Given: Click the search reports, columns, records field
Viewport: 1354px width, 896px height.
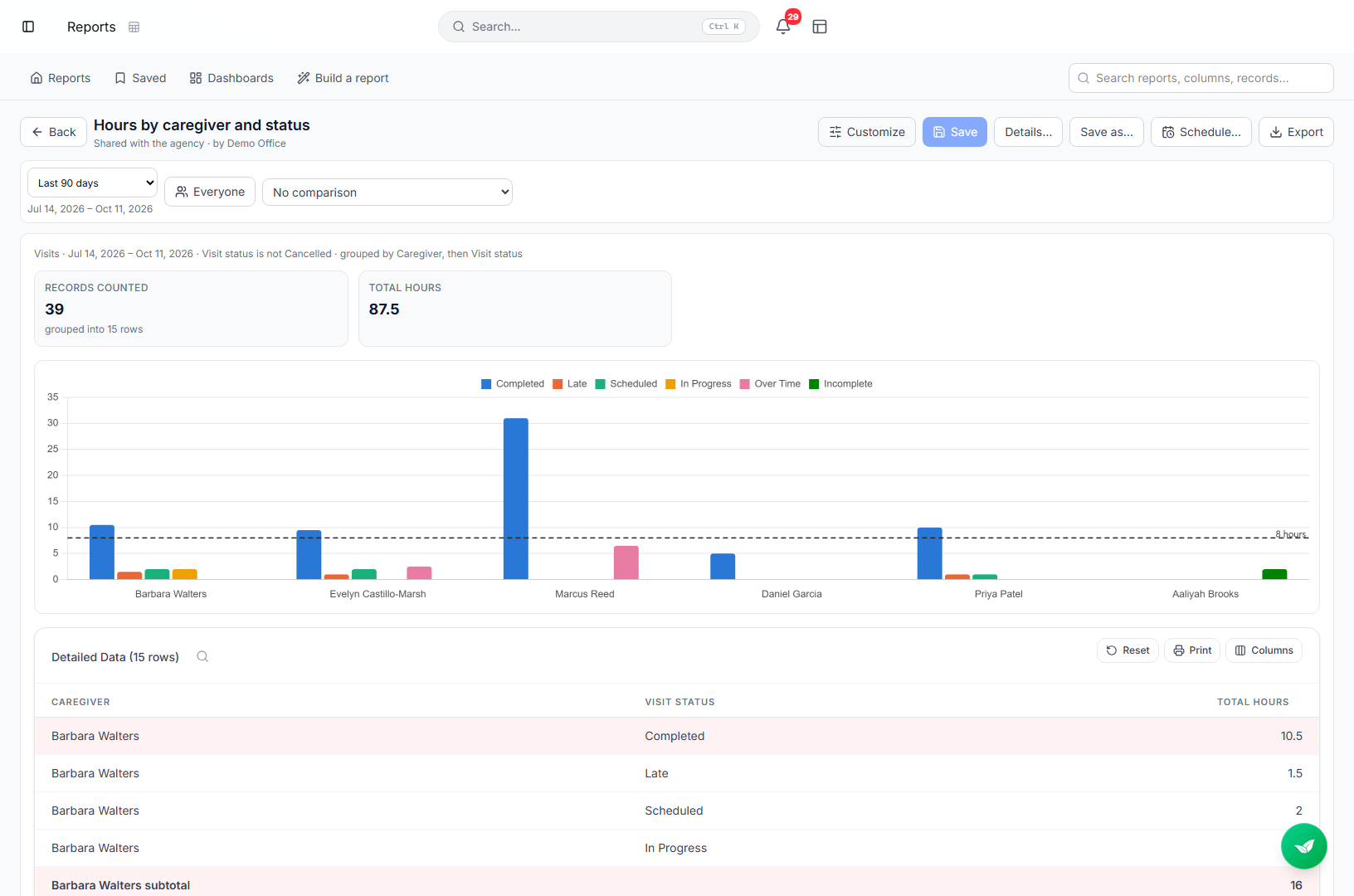Looking at the screenshot, I should pos(1201,78).
